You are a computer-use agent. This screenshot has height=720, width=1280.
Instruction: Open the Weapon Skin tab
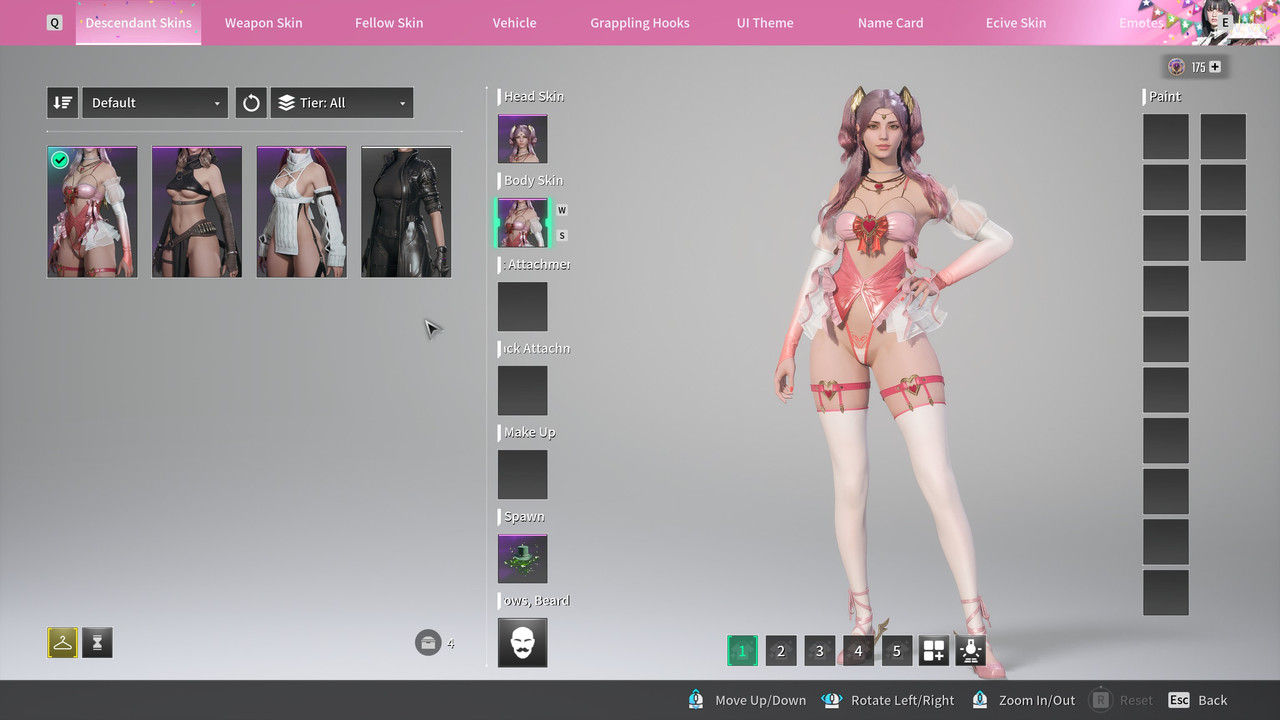(x=263, y=23)
